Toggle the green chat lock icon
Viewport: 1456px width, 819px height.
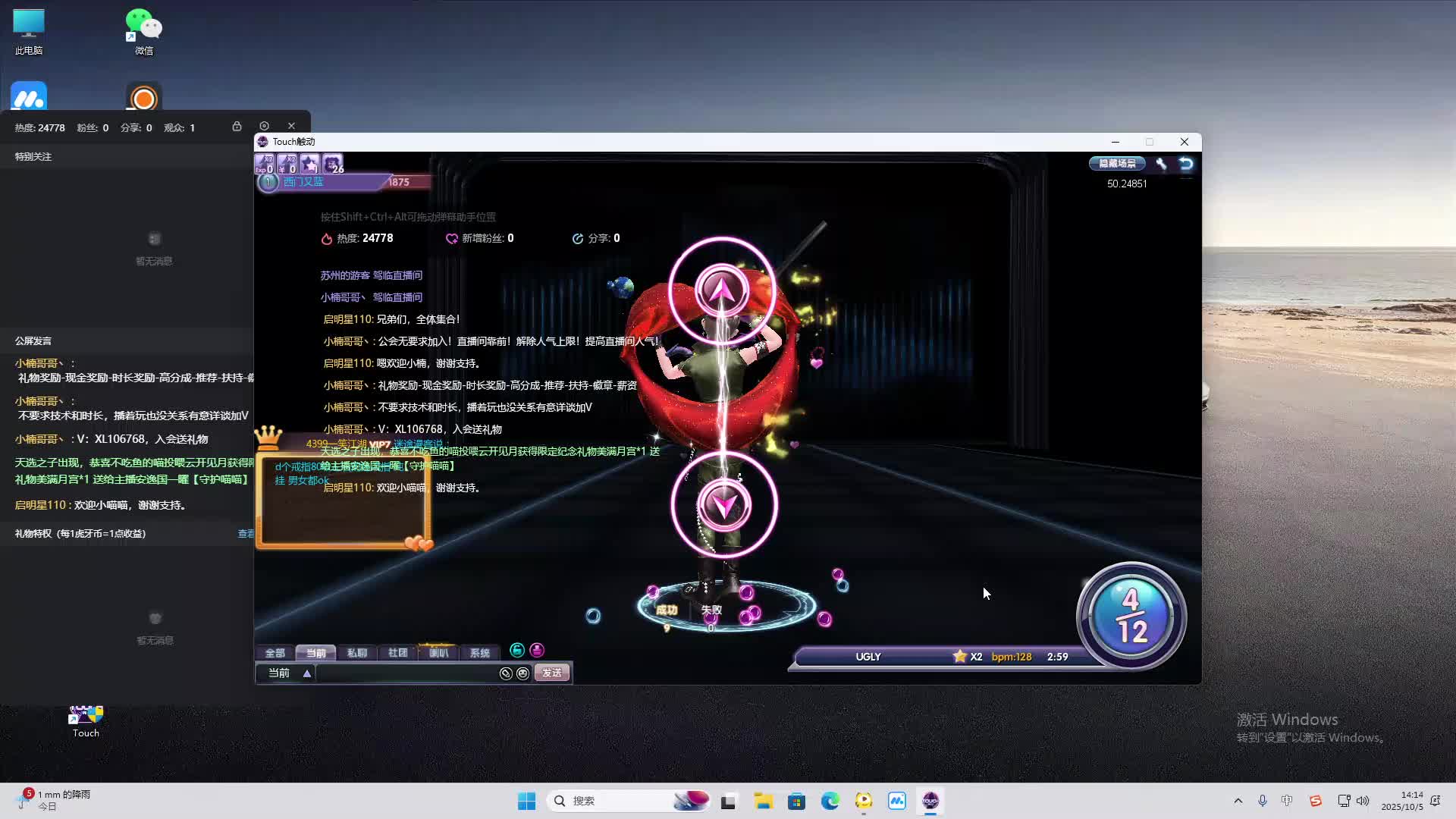[517, 650]
